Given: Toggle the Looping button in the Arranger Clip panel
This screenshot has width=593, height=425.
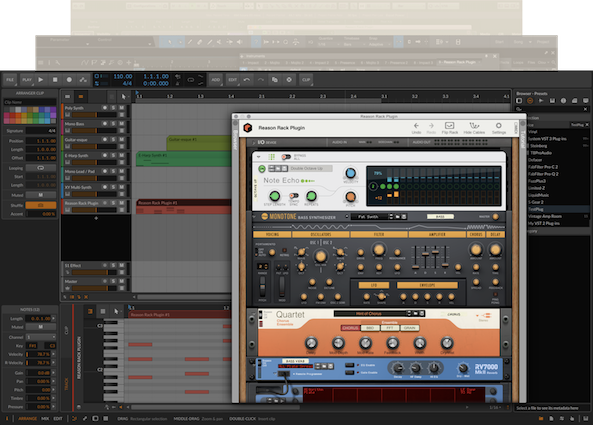Looking at the screenshot, I should (x=40, y=168).
